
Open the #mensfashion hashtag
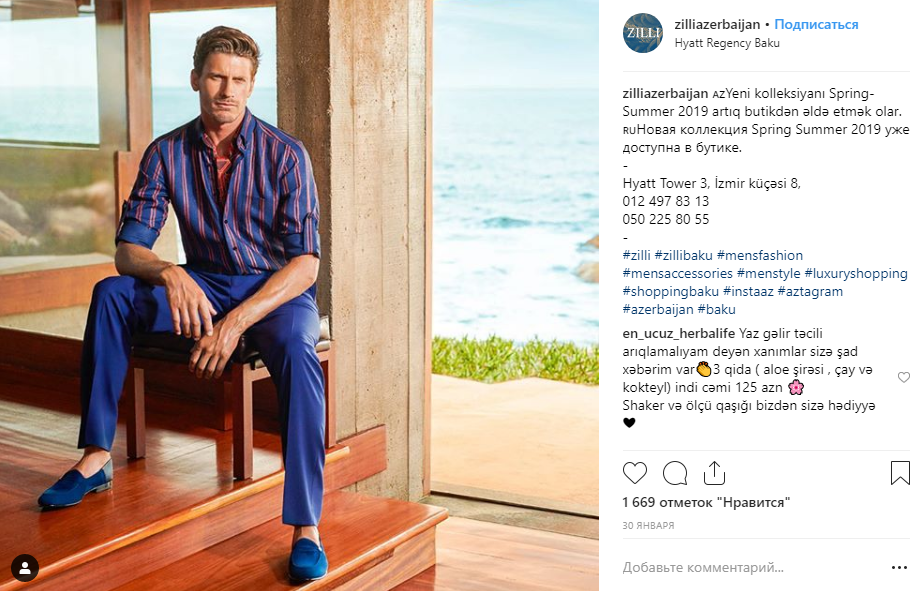coord(760,255)
